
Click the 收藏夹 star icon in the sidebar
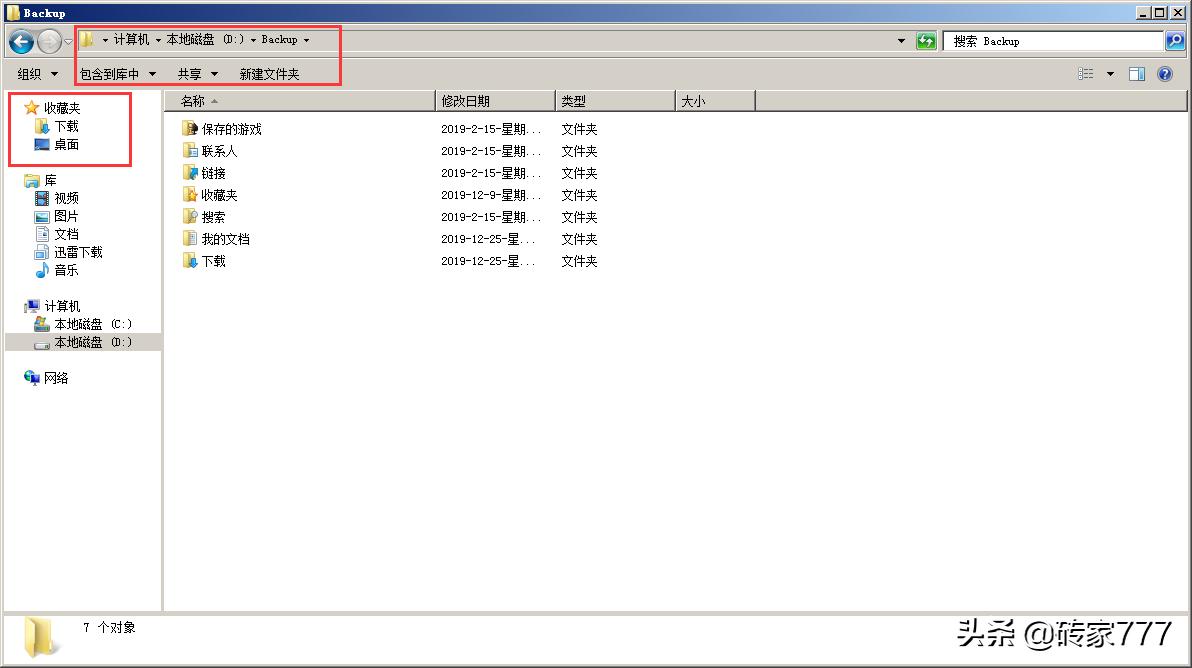coord(31,107)
